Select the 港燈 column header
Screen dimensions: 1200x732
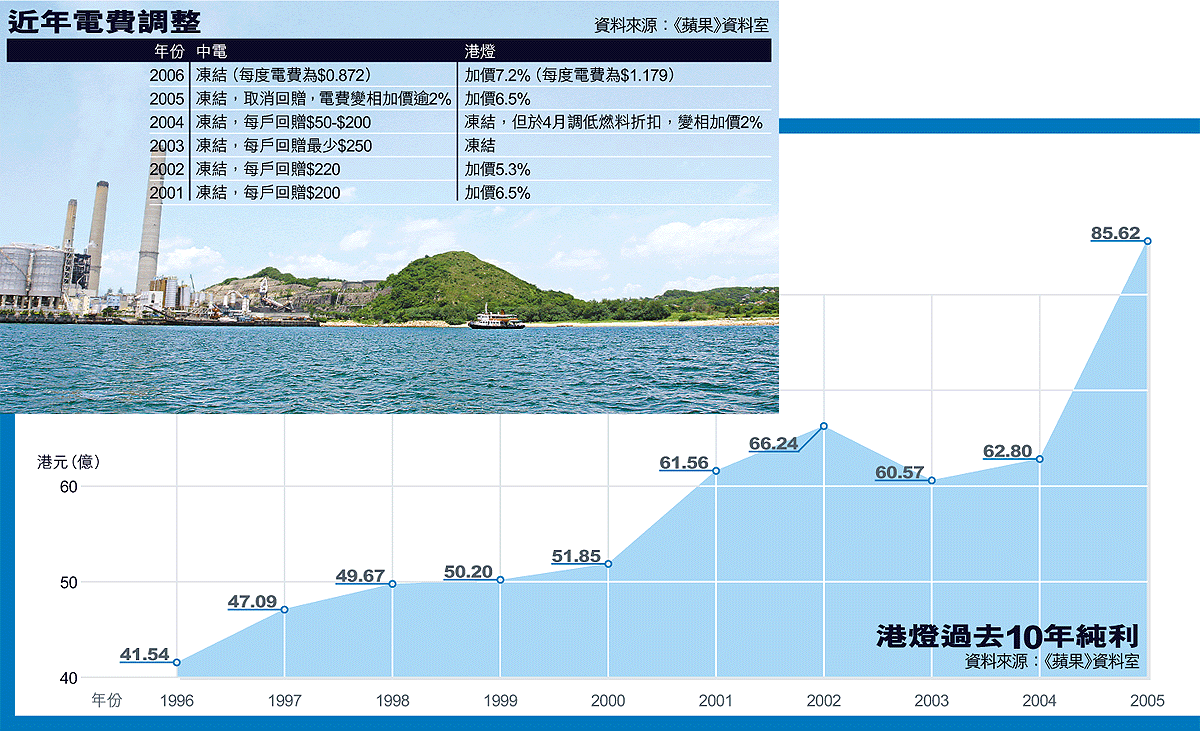tap(480, 51)
